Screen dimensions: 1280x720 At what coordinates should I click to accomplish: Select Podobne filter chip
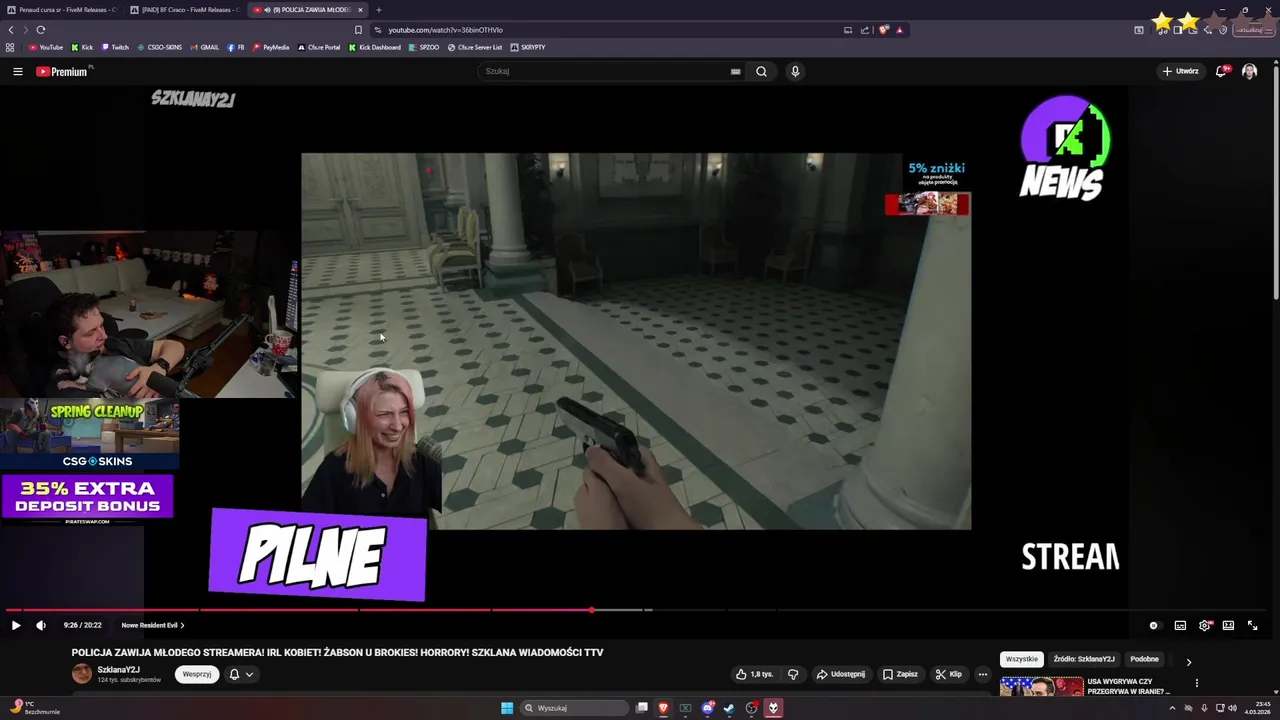[x=1144, y=659]
